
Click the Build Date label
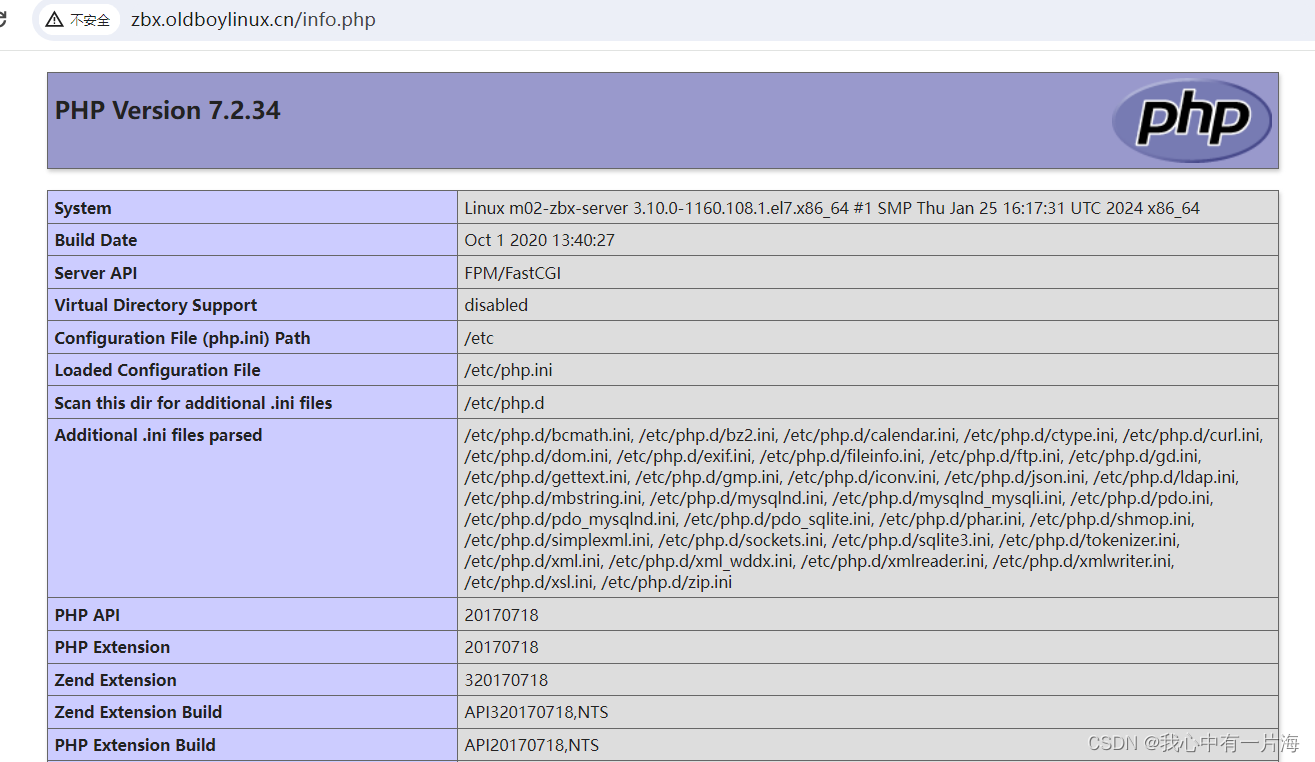click(x=96, y=240)
